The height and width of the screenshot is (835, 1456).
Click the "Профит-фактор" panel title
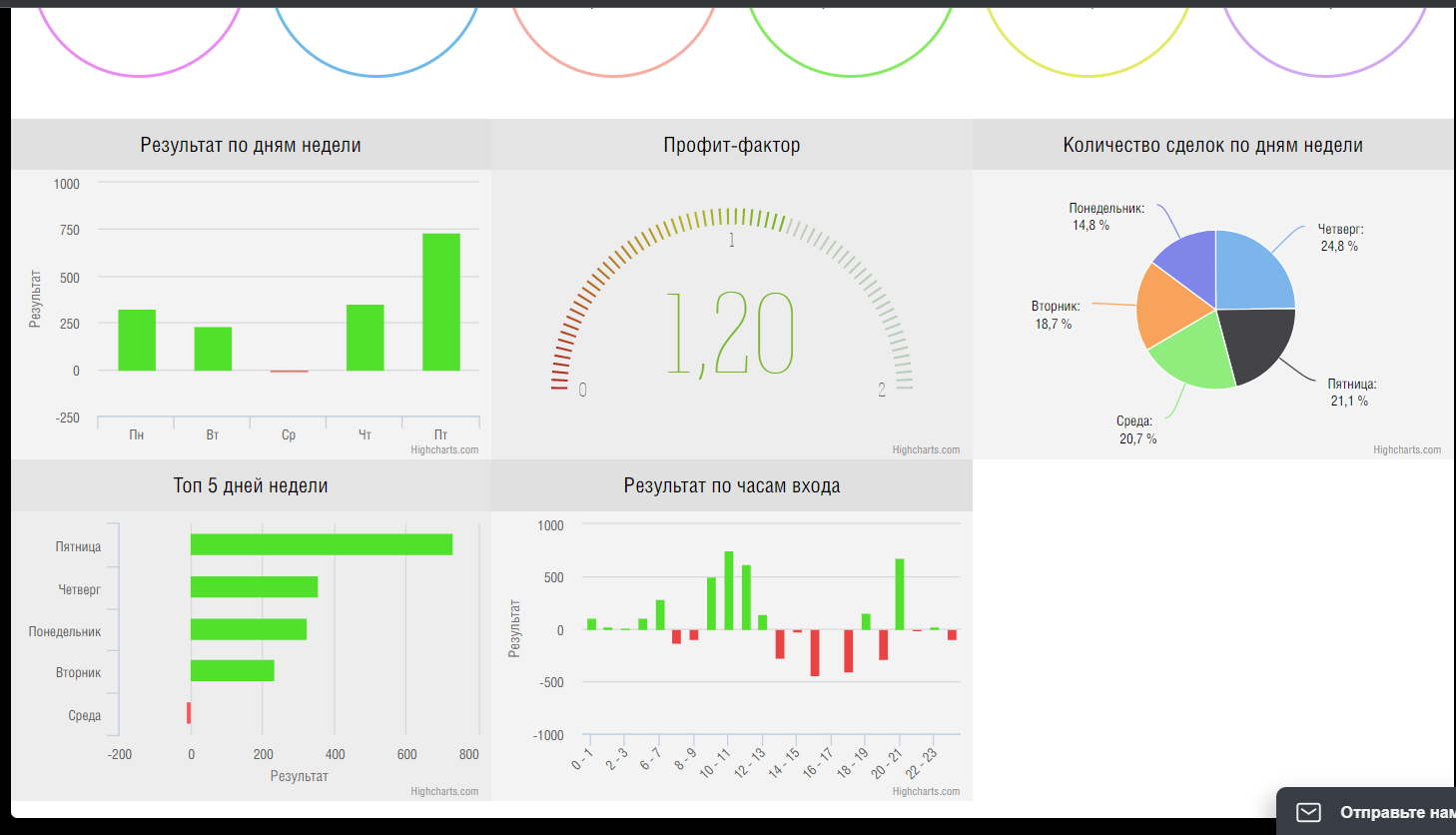(732, 145)
